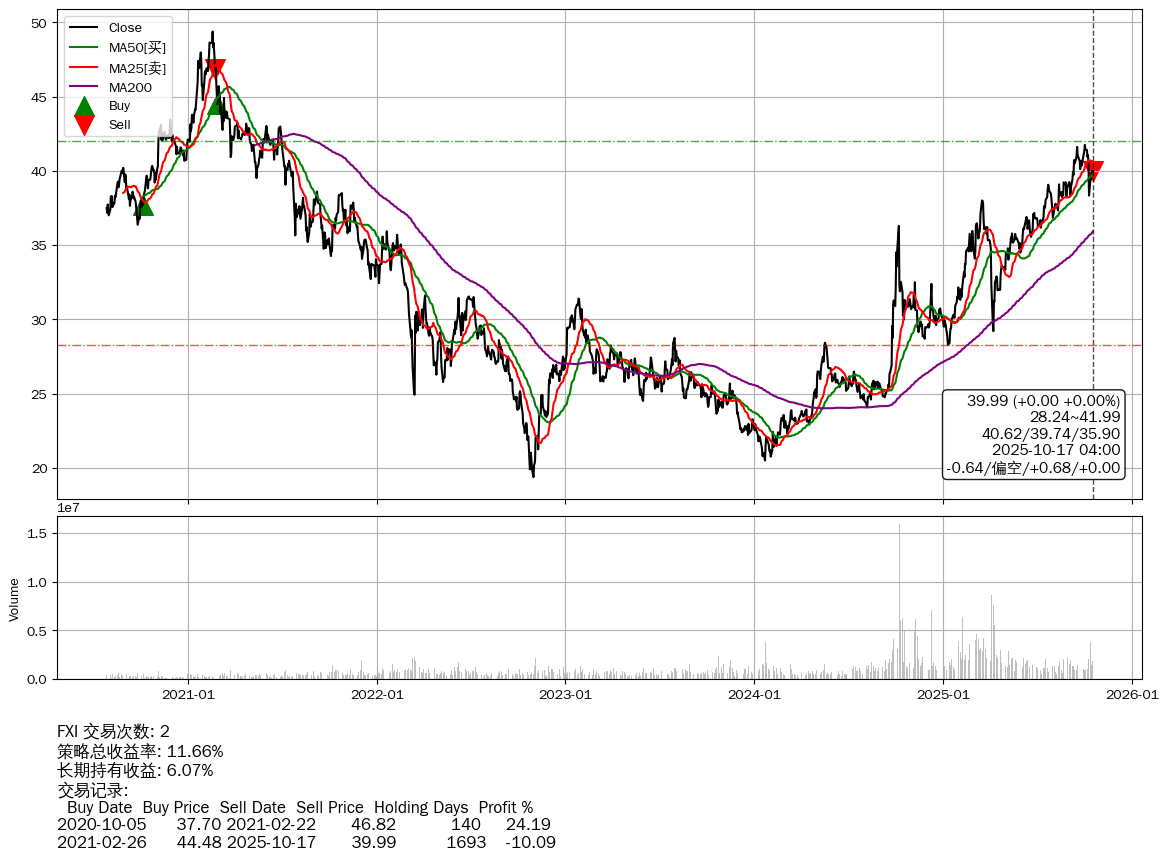Click the Holding Days column header
Viewport: 1168px width, 860px height.
(421, 807)
